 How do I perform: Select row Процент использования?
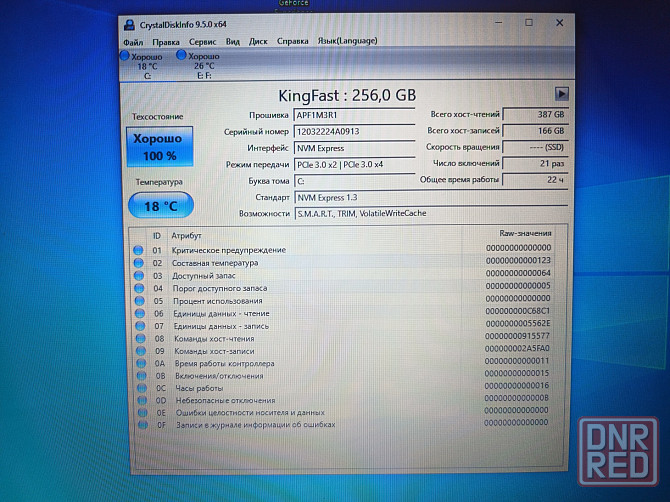(x=343, y=300)
